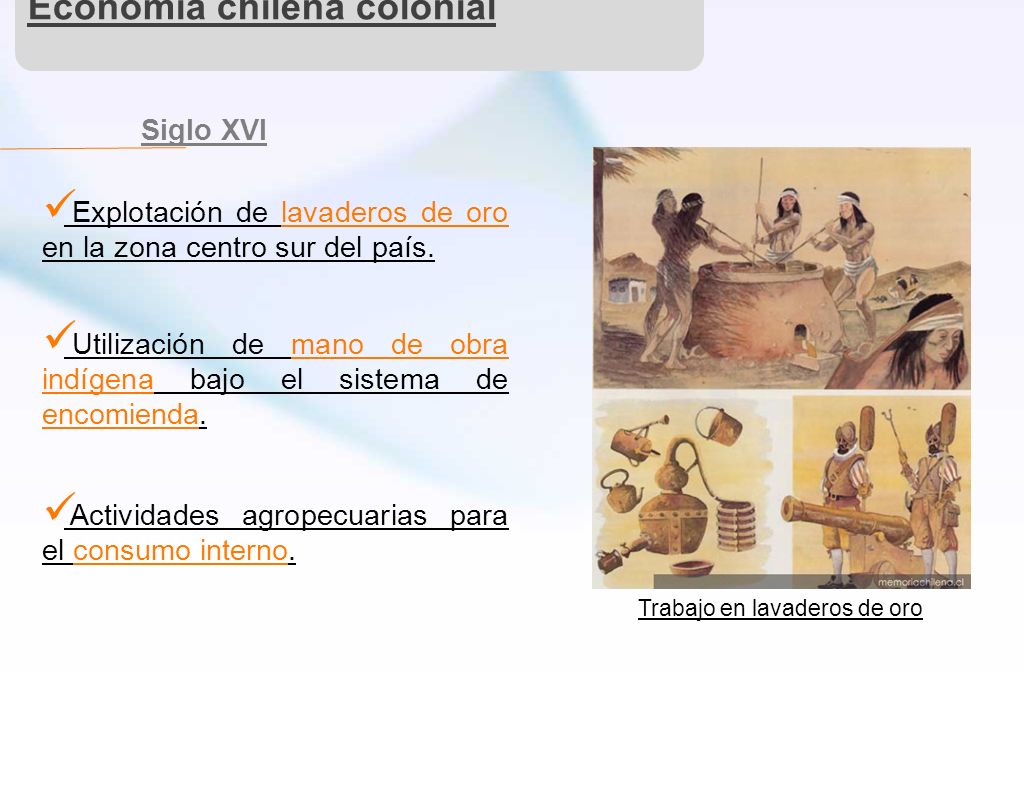Click the 'Trabajo en lavaderos de oro' caption
This screenshot has width=1024, height=786.
click(x=780, y=608)
